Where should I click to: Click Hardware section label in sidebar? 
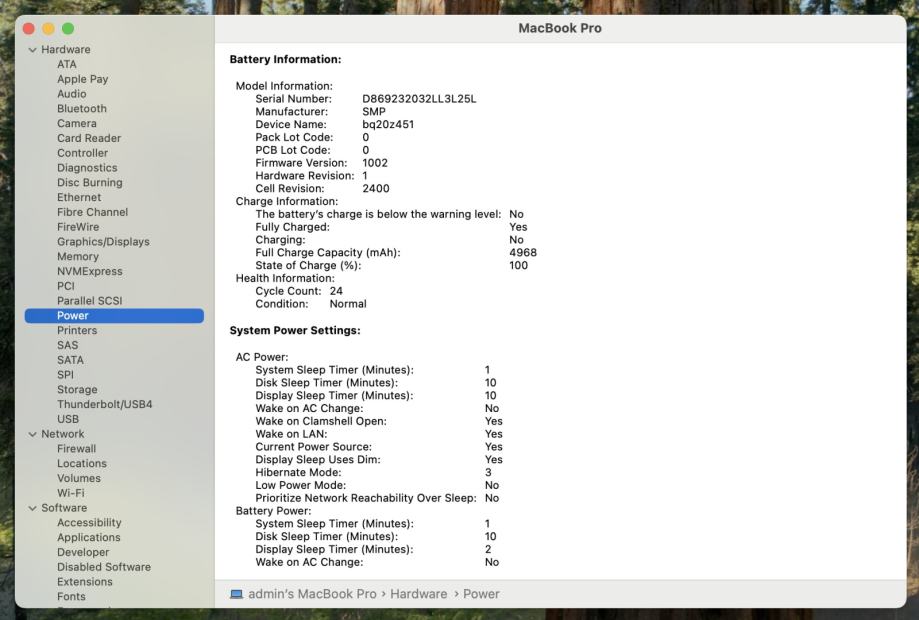tap(66, 50)
